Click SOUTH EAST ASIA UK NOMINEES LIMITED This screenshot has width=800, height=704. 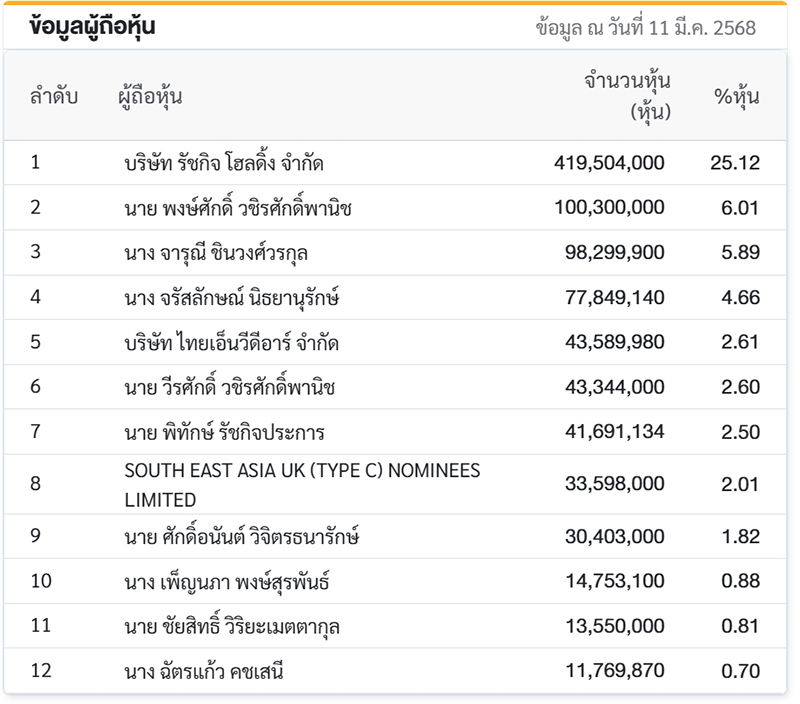click(302, 484)
